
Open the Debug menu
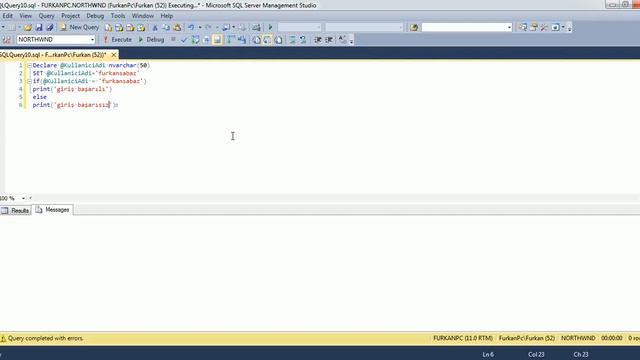(x=95, y=16)
